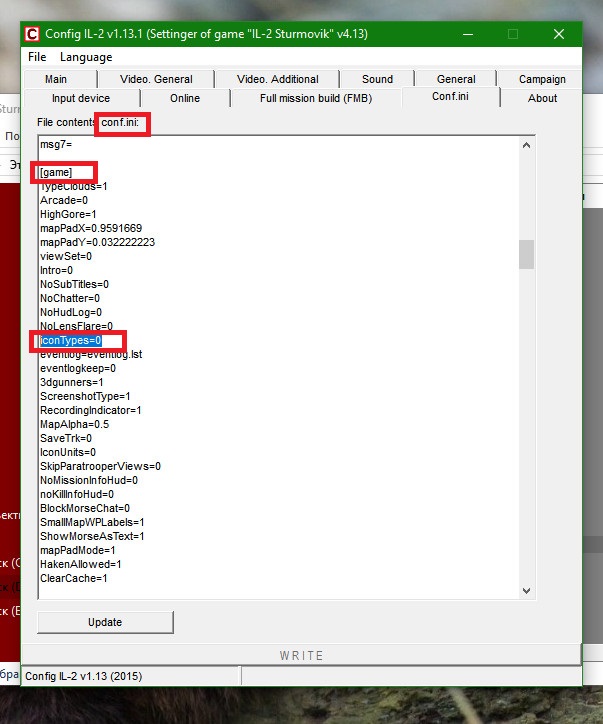Click the WRITE button
The width and height of the screenshot is (603, 724).
(x=301, y=655)
